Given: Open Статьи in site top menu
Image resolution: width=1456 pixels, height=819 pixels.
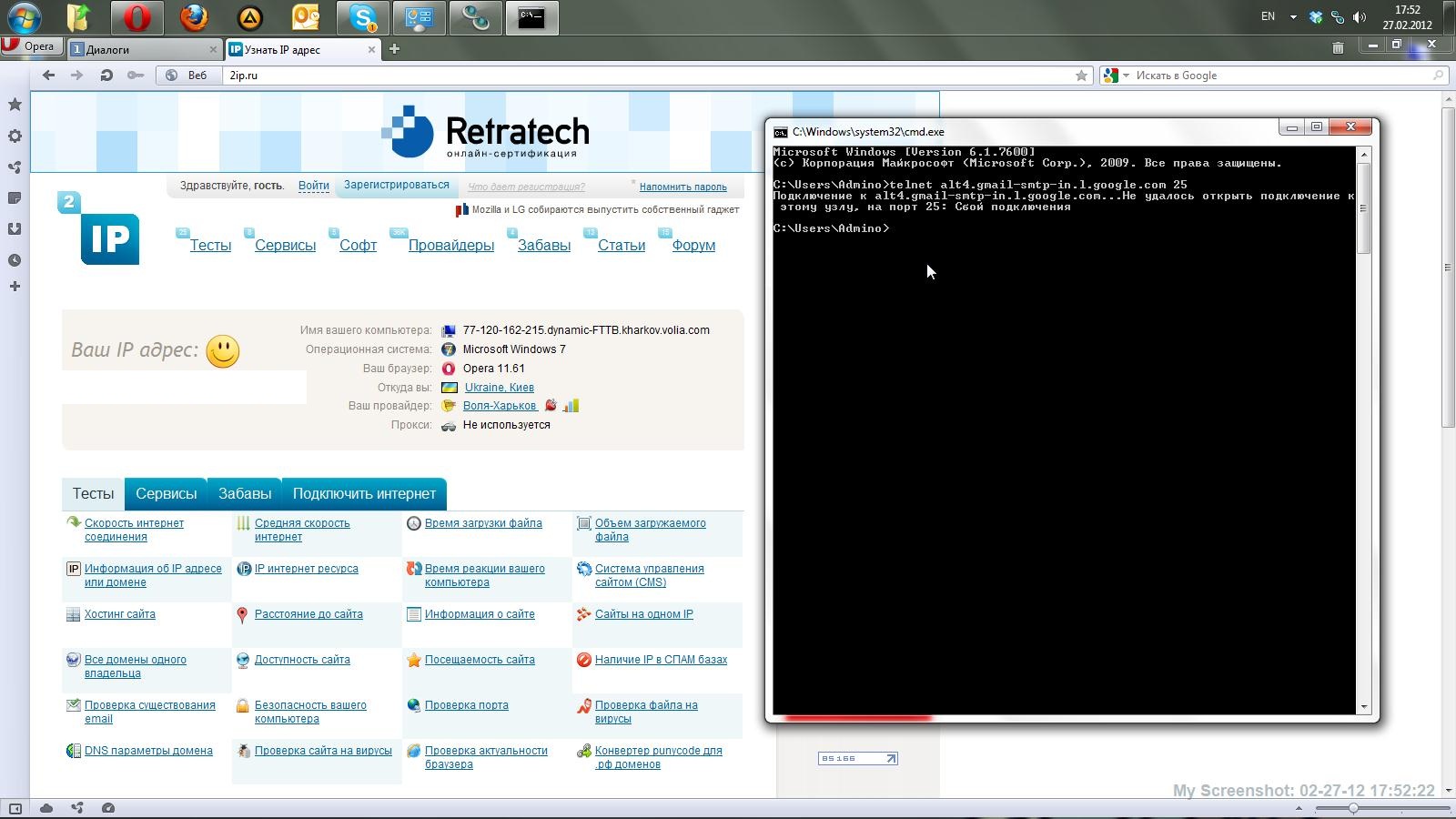Looking at the screenshot, I should pyautogui.click(x=622, y=245).
